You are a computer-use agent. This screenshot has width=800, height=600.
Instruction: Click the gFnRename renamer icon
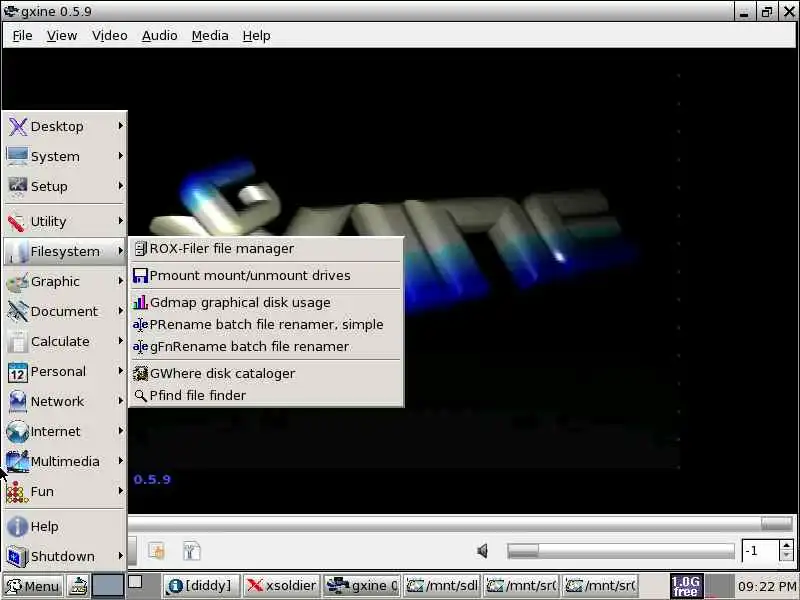[x=140, y=347]
